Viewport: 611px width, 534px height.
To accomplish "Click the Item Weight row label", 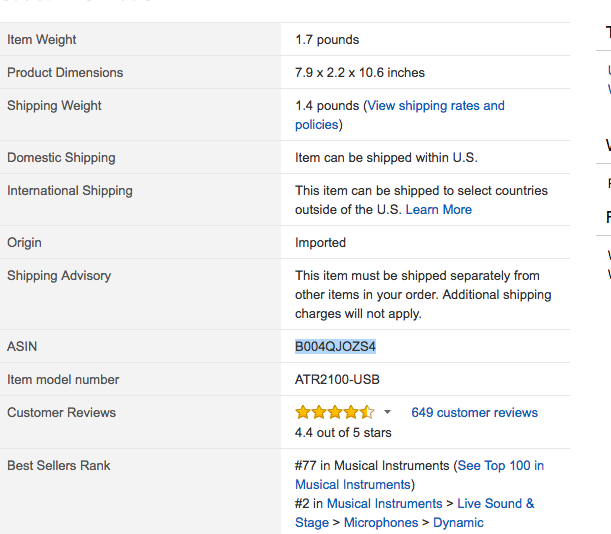I will [x=42, y=39].
